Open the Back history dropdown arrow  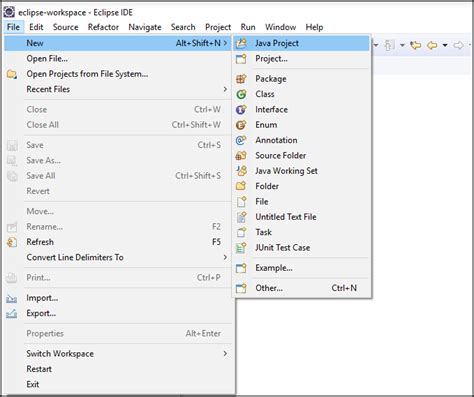click(445, 45)
